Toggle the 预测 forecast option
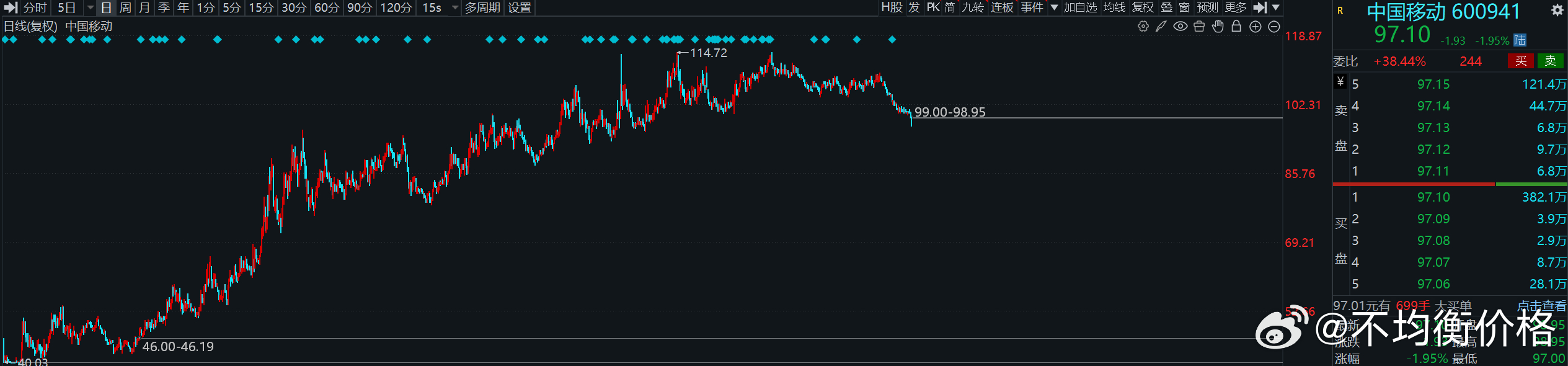 tap(1208, 7)
